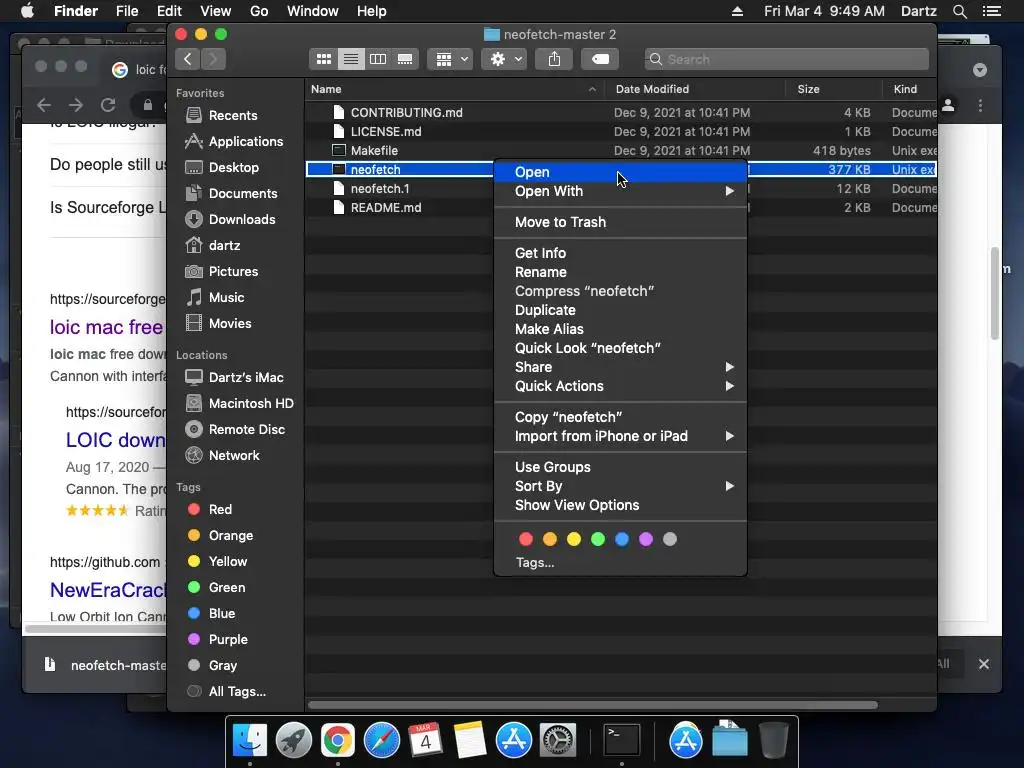The height and width of the screenshot is (768, 1024).
Task: Expand the Open With submenu
Action: coord(620,191)
